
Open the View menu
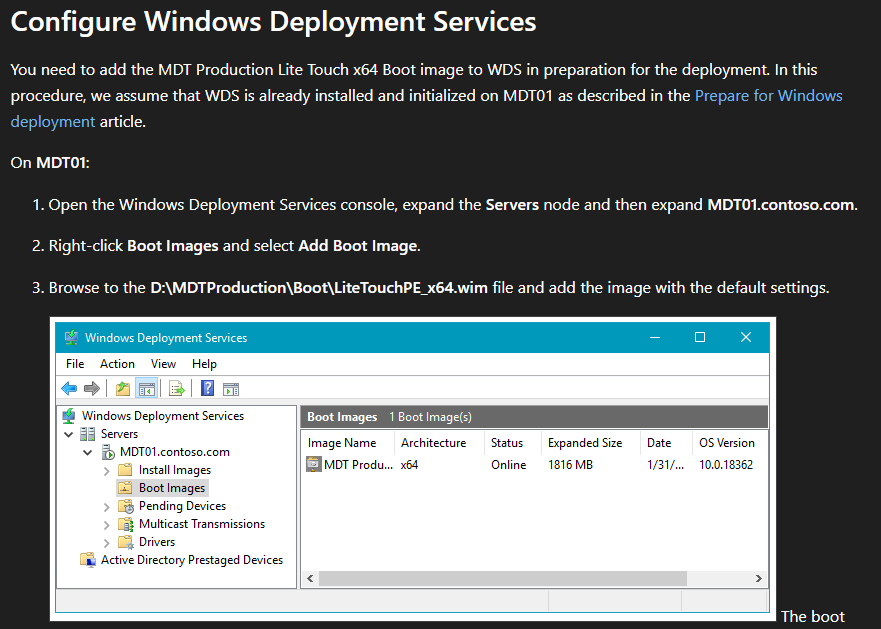click(163, 364)
